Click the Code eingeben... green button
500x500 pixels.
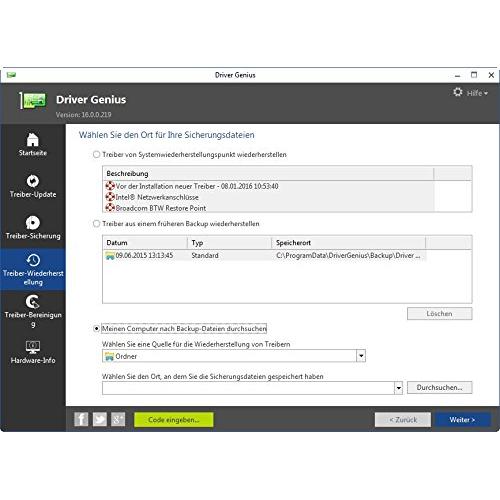pos(174,420)
